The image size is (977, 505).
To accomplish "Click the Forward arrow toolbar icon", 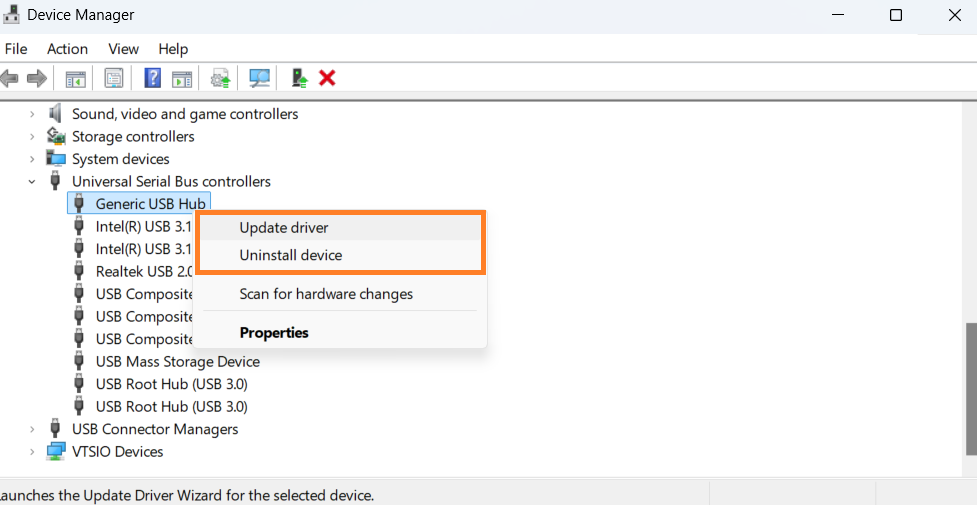I will coord(37,78).
